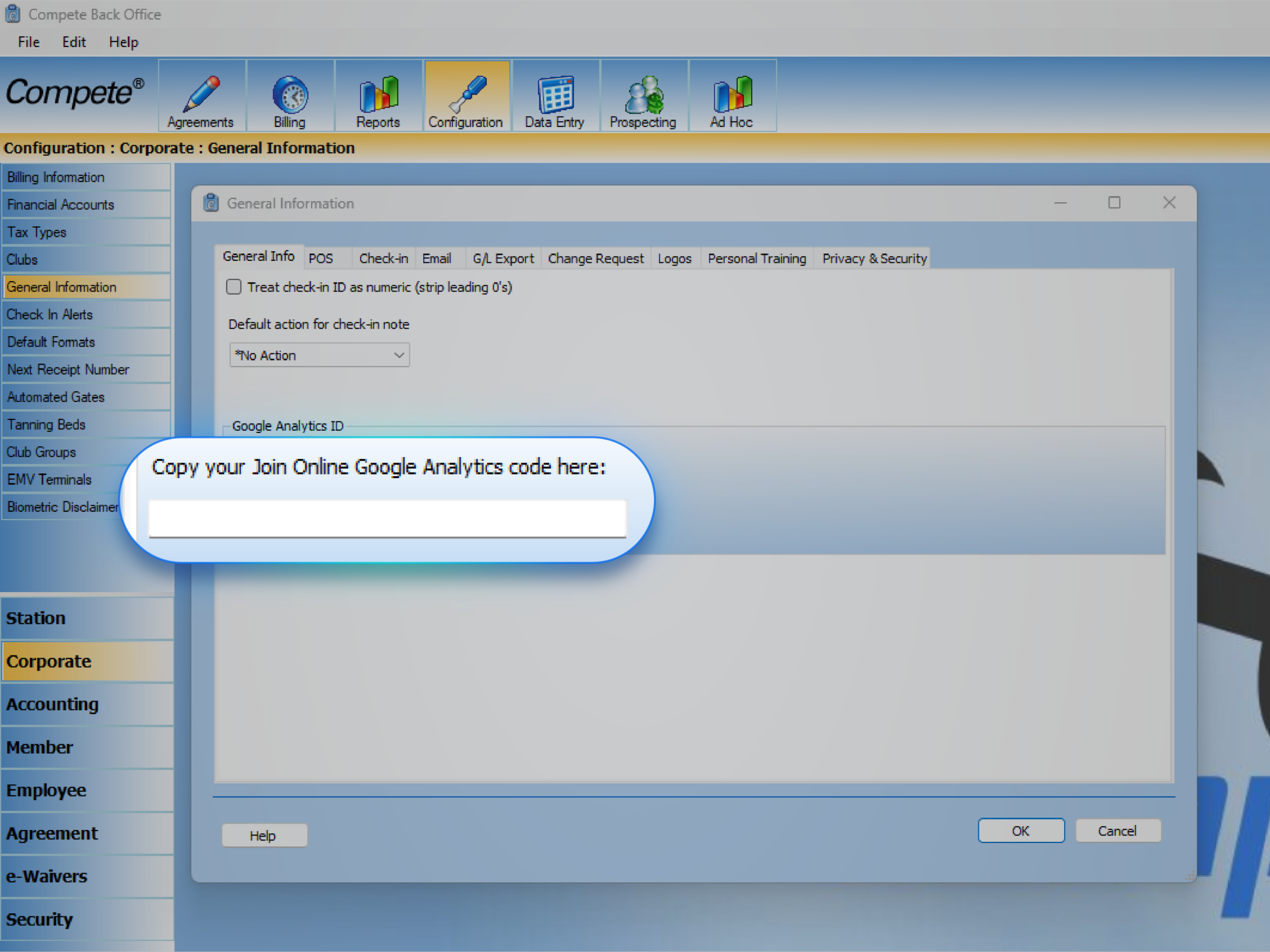Viewport: 1270px width, 952px height.
Task: Expand the Station configuration section
Action: (87, 618)
